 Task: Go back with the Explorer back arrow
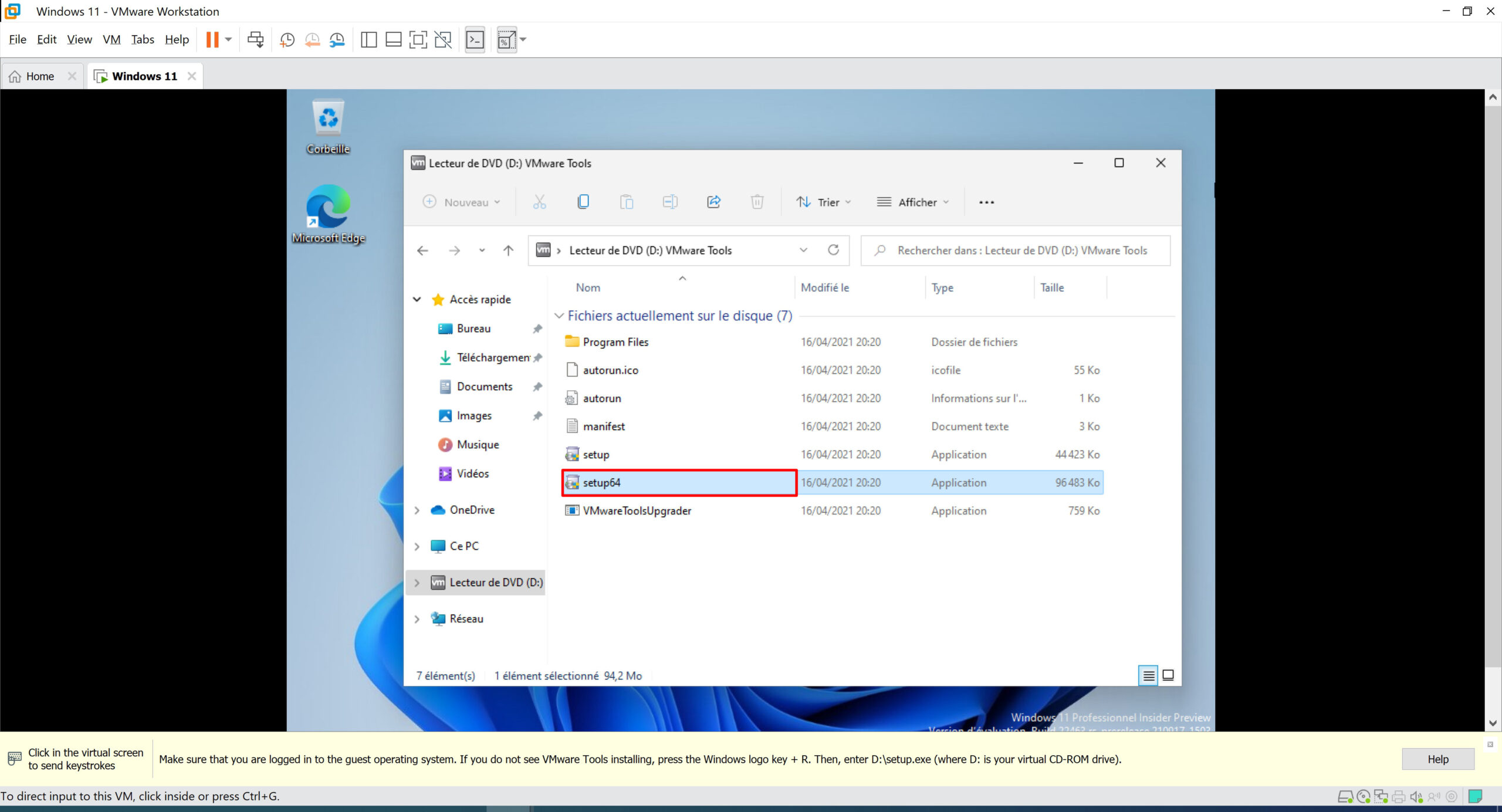click(x=422, y=251)
